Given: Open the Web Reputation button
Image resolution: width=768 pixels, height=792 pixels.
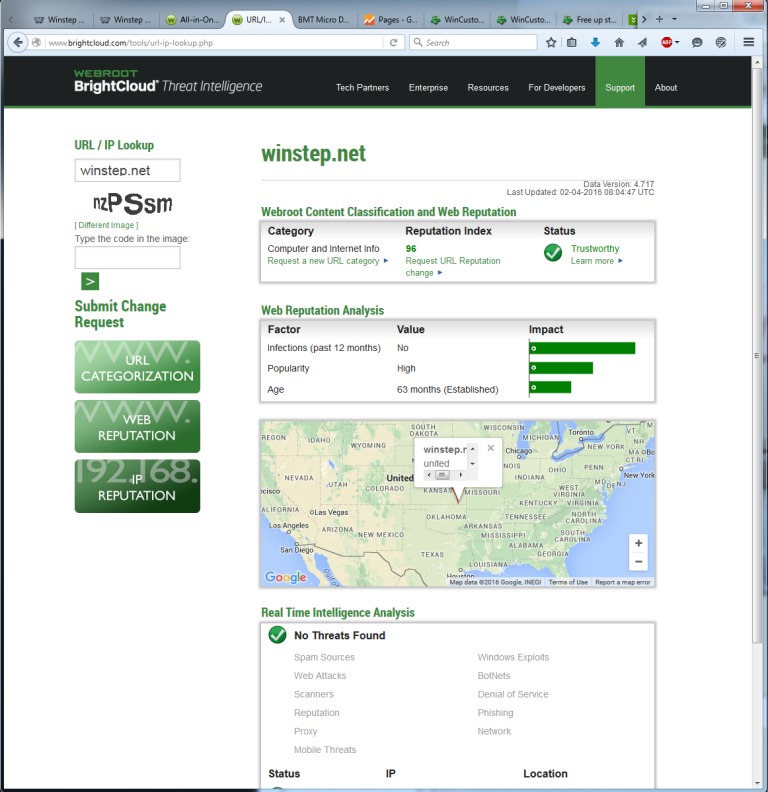Looking at the screenshot, I should coord(137,426).
